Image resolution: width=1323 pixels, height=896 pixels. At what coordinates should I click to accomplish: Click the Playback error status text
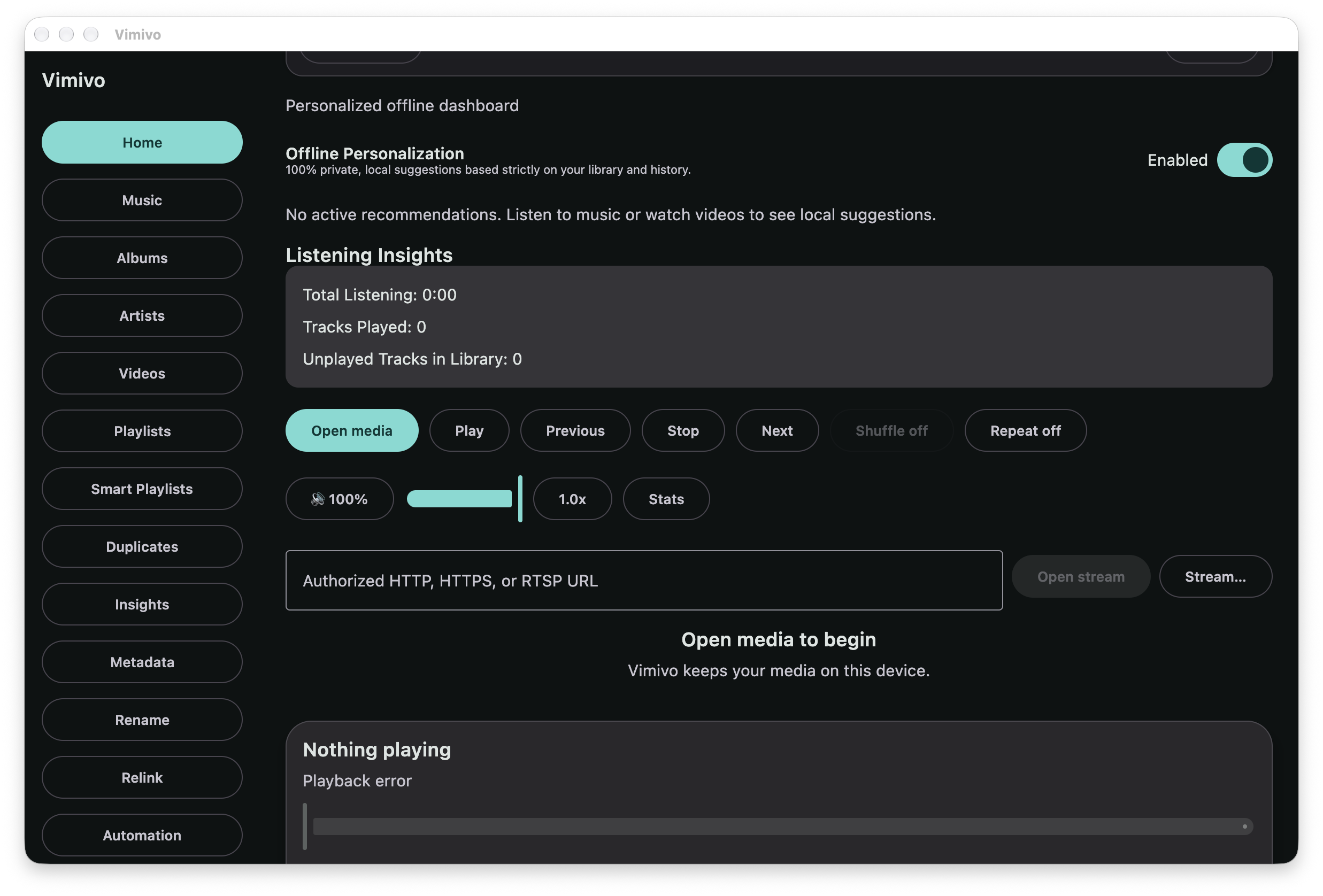357,781
